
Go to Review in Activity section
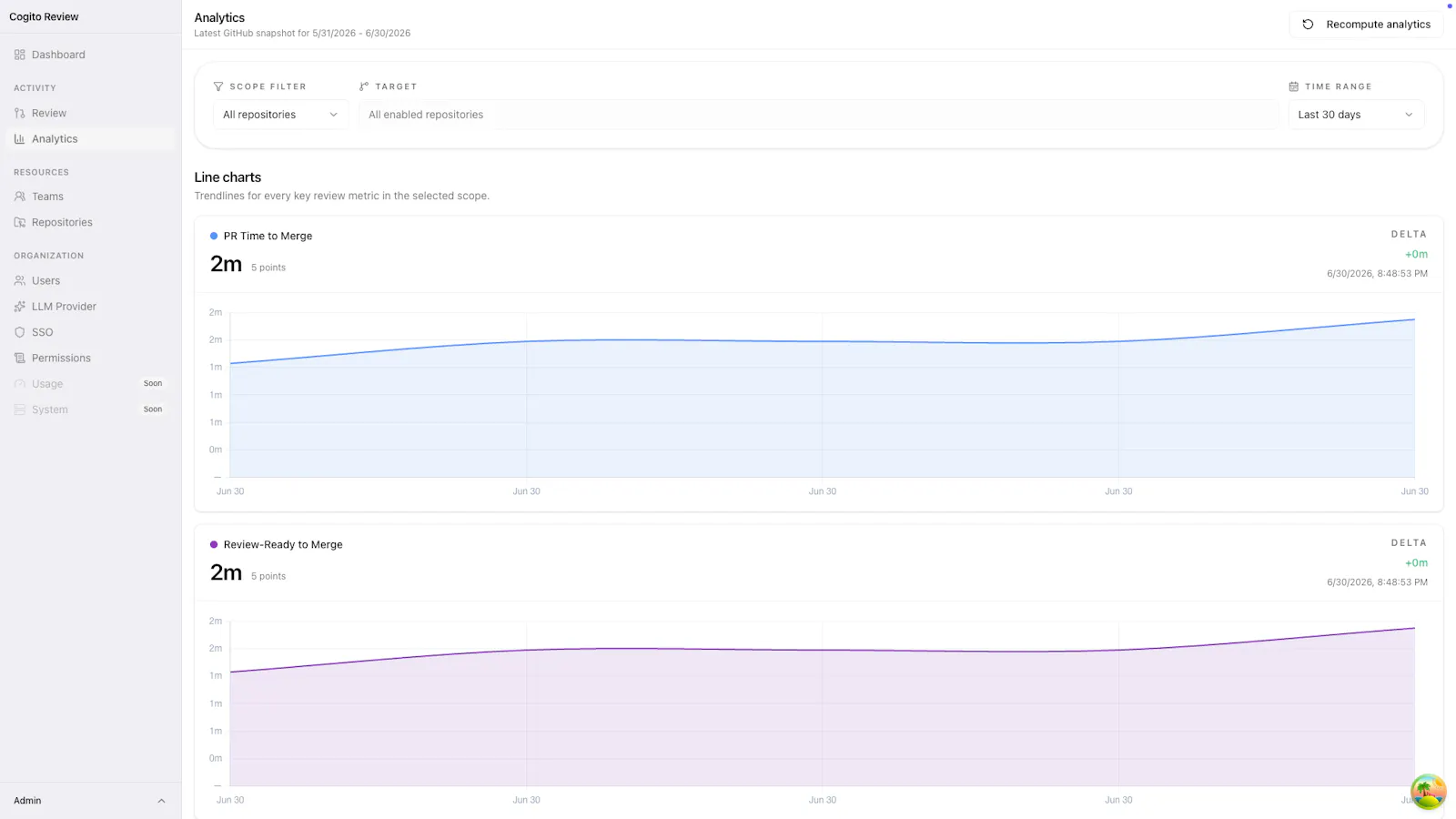[90, 114]
